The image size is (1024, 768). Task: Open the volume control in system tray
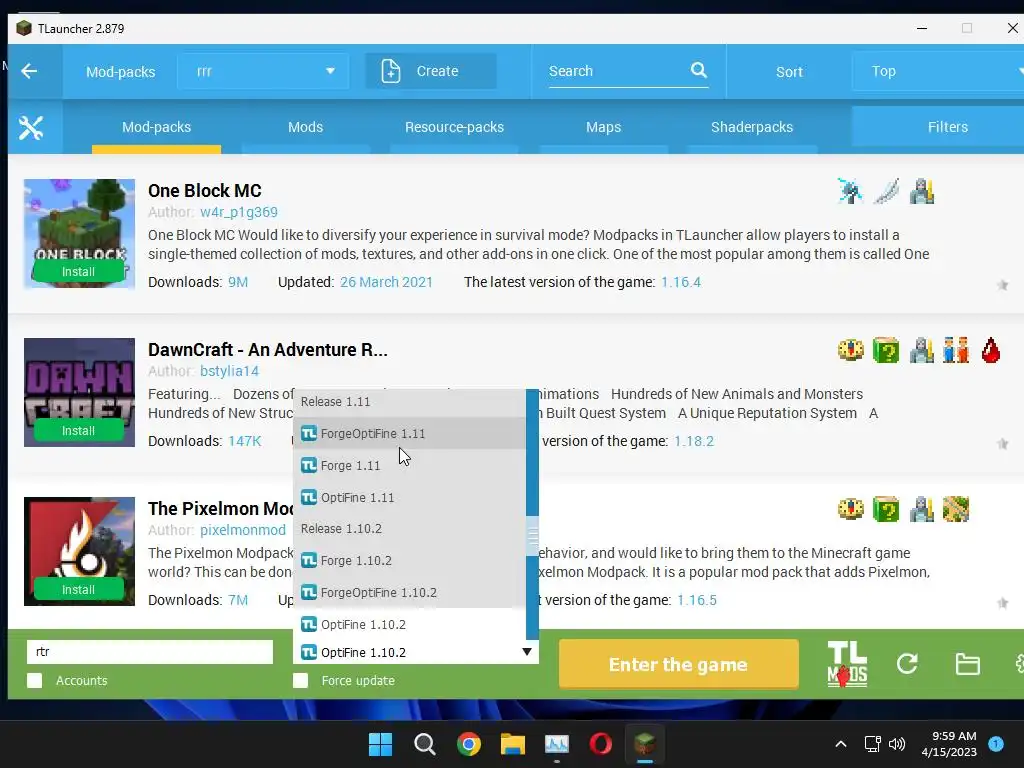point(897,744)
